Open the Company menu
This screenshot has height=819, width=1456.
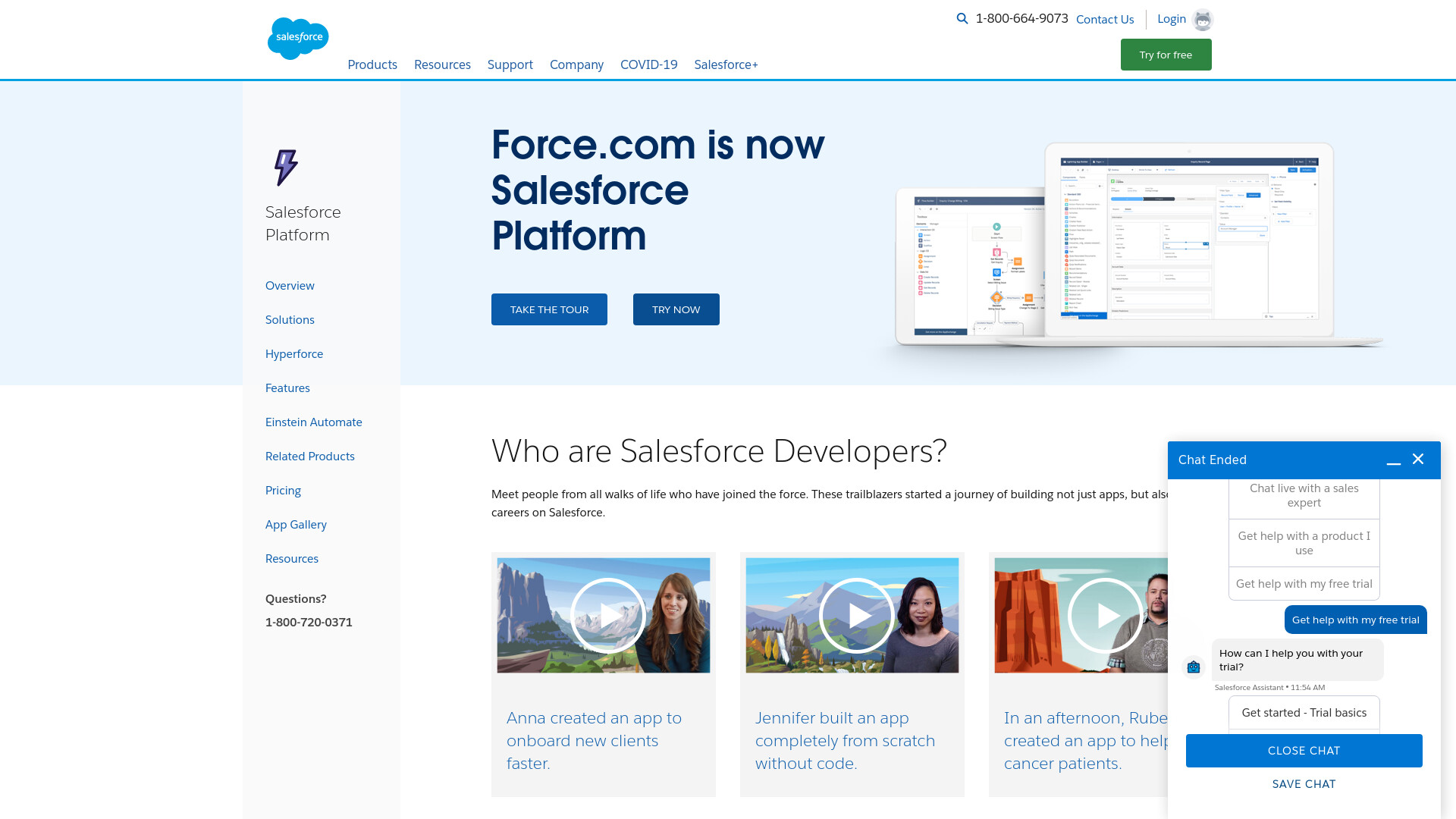click(576, 64)
